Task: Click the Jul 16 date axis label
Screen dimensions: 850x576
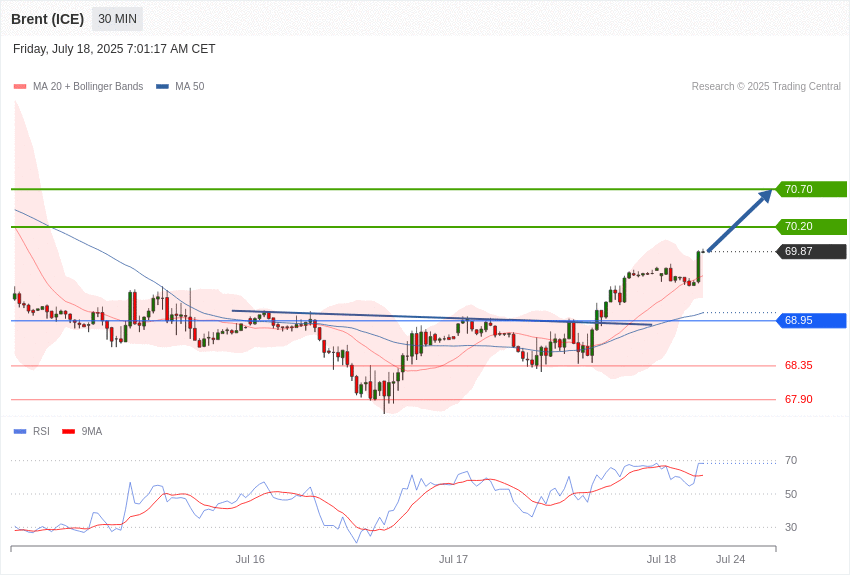Action: pos(250,559)
